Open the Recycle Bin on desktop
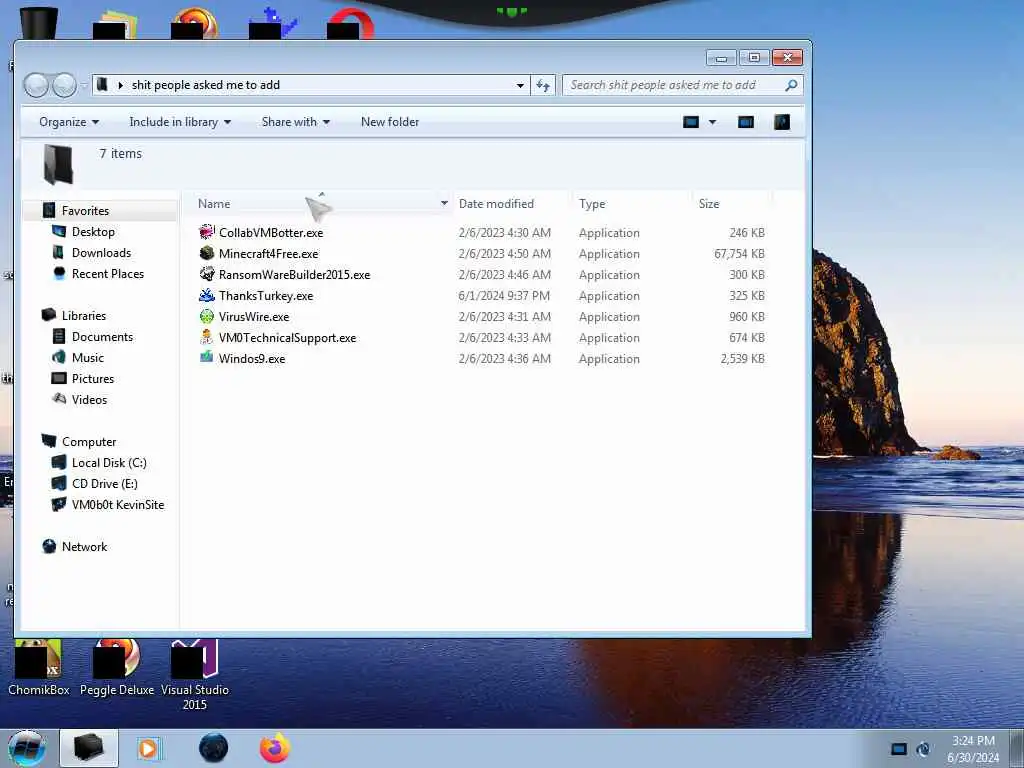The width and height of the screenshot is (1024, 768). (x=39, y=22)
